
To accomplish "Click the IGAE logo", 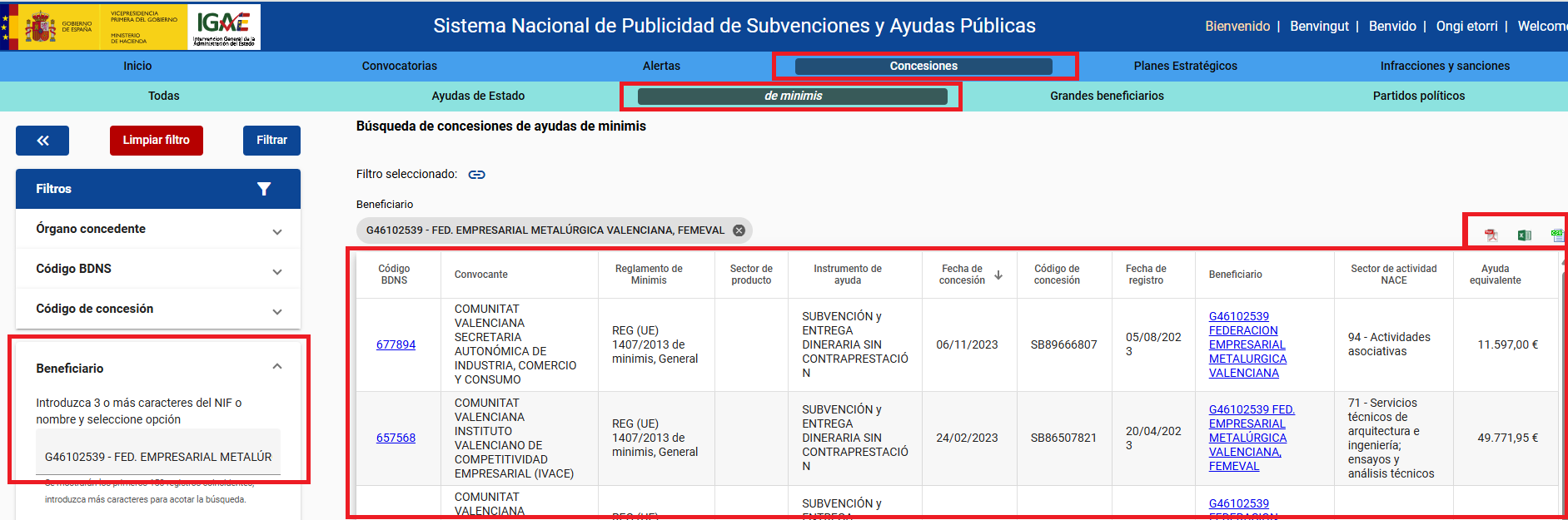I will (x=223, y=27).
